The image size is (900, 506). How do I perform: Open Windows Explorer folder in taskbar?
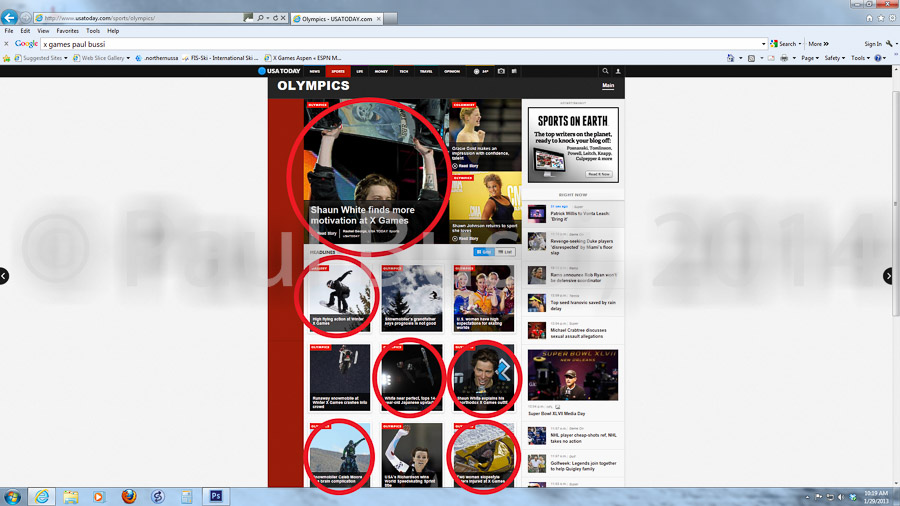coord(71,496)
